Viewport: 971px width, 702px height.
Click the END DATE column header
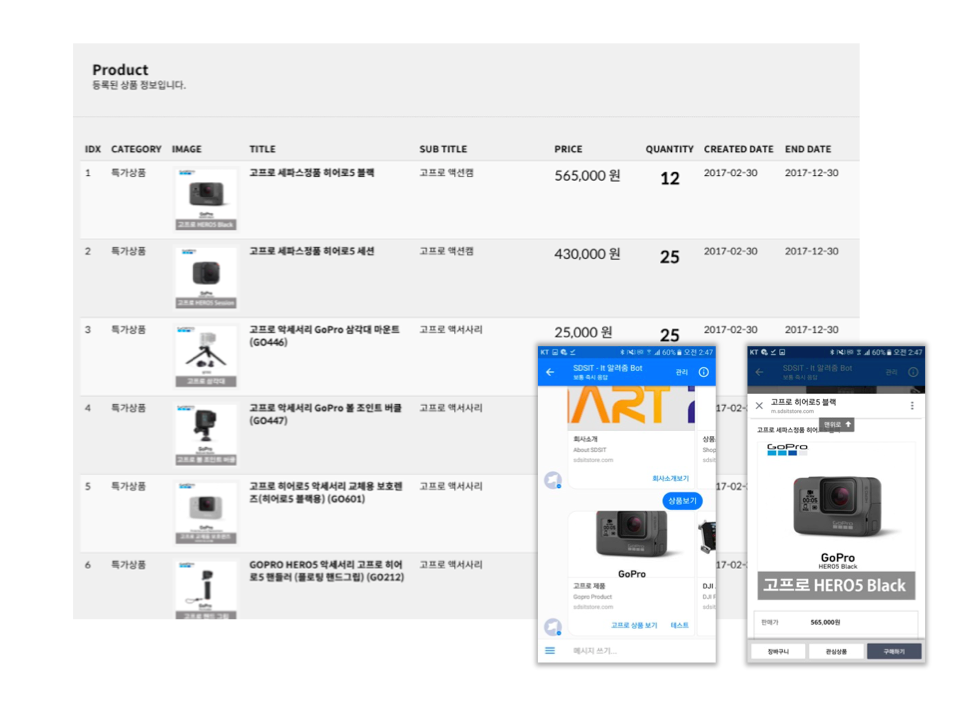808,149
